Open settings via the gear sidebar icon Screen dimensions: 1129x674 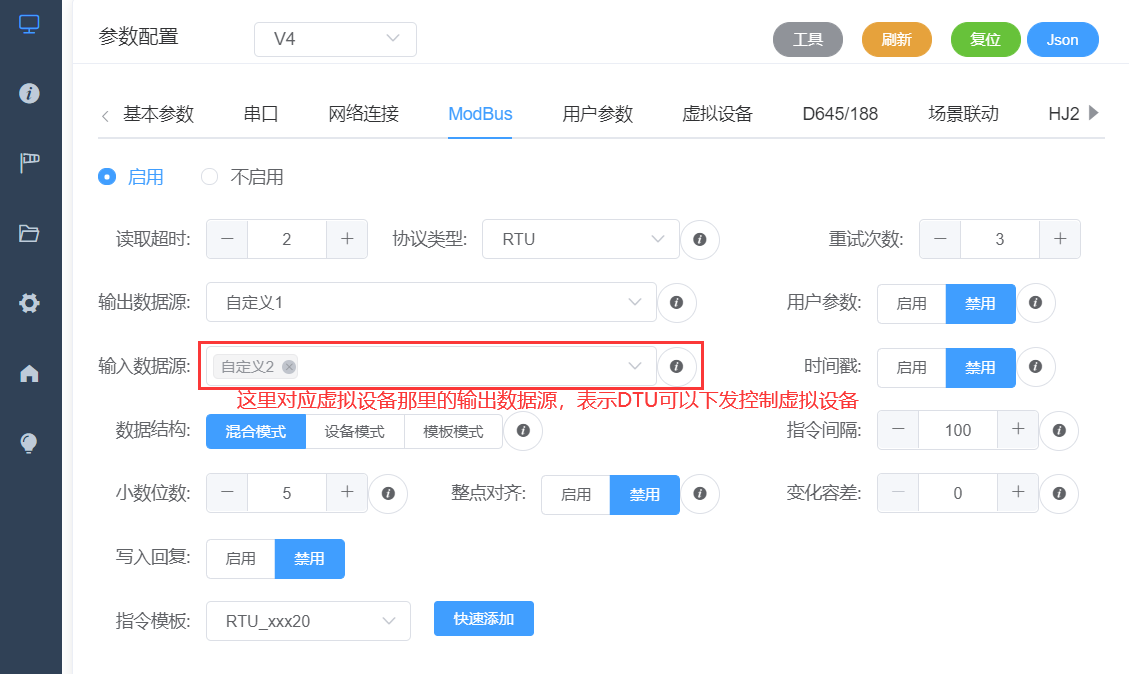pyautogui.click(x=30, y=302)
